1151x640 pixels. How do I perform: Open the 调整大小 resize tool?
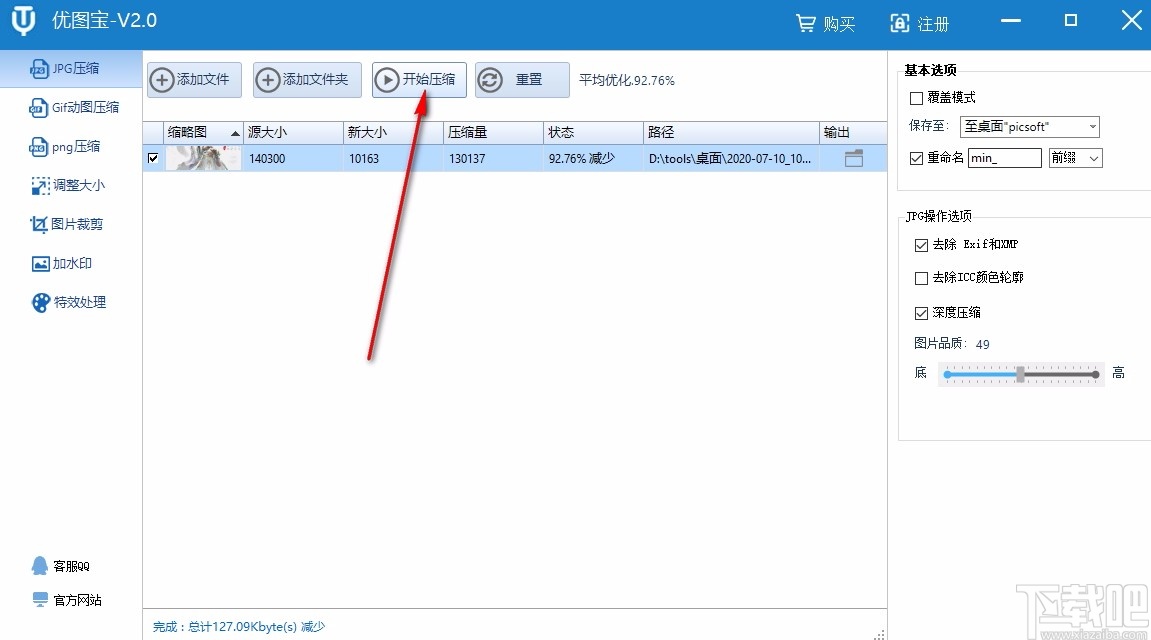pos(70,185)
